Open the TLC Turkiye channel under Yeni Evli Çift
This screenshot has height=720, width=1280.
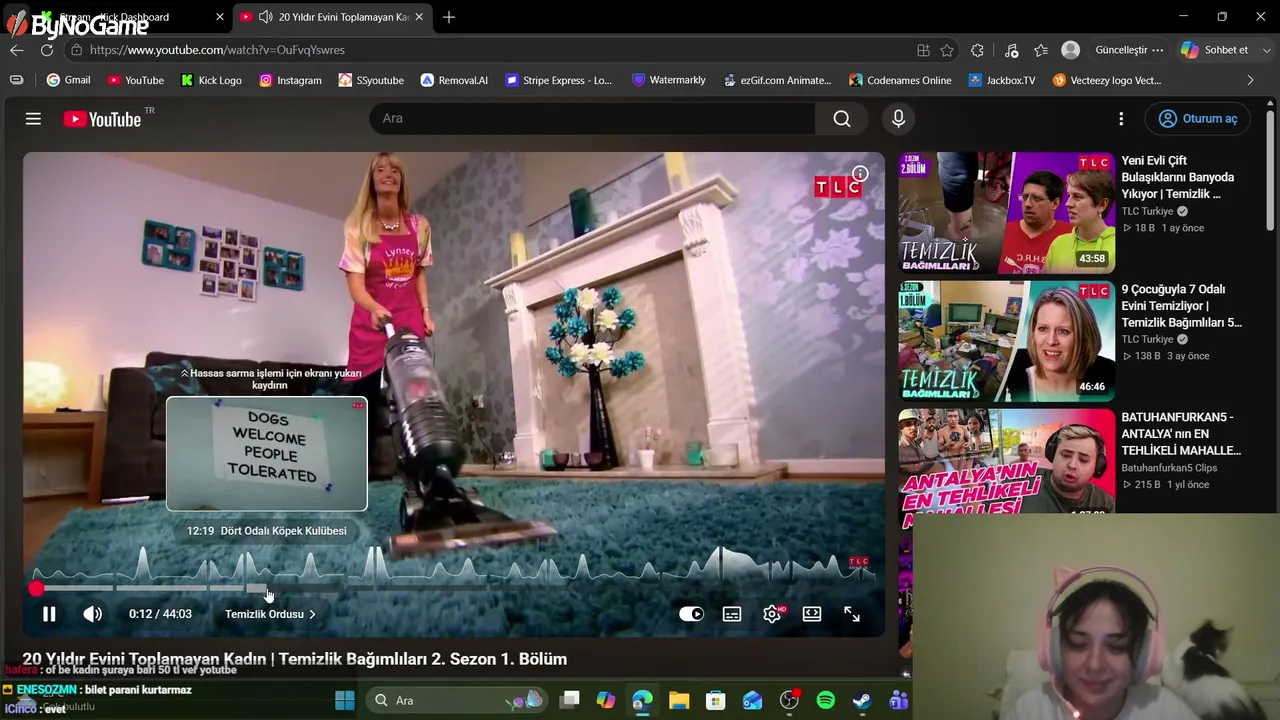coord(1147,211)
